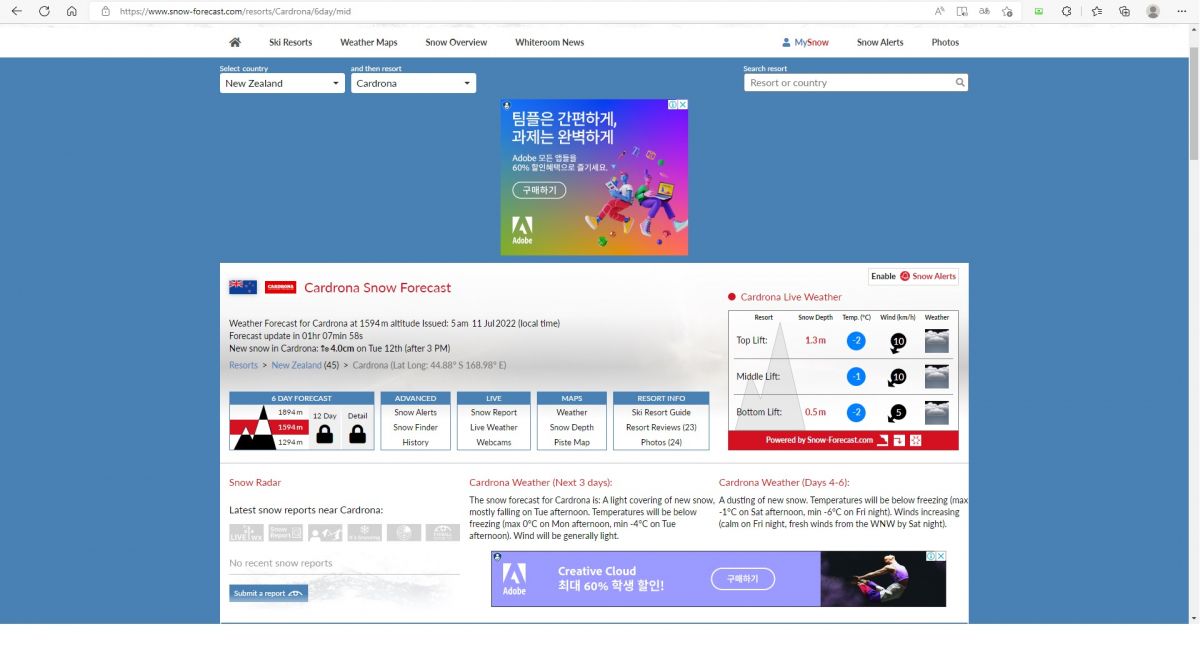This screenshot has width=1200, height=652.
Task: Open Ski Resorts menu
Action: (290, 42)
